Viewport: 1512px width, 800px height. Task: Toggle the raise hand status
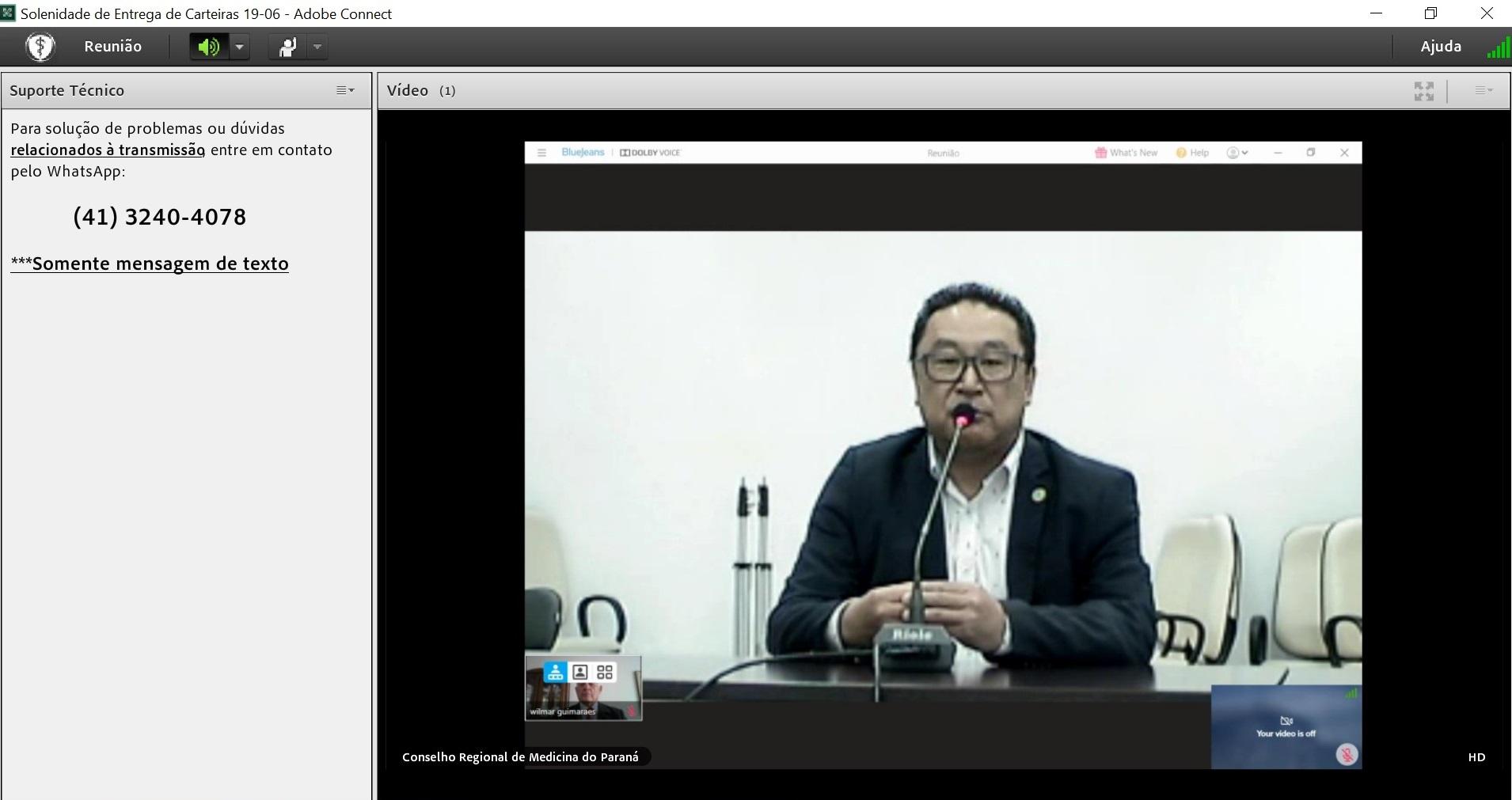pos(287,47)
